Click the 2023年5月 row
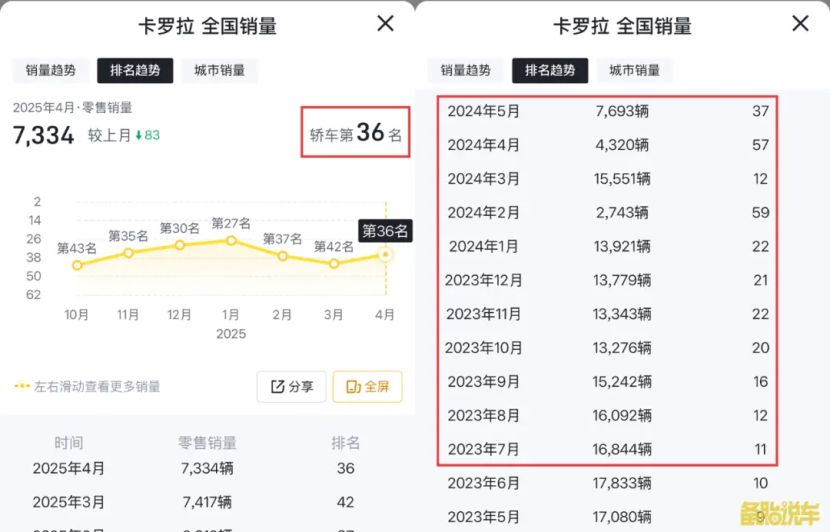This screenshot has height=532, width=830. point(608,517)
